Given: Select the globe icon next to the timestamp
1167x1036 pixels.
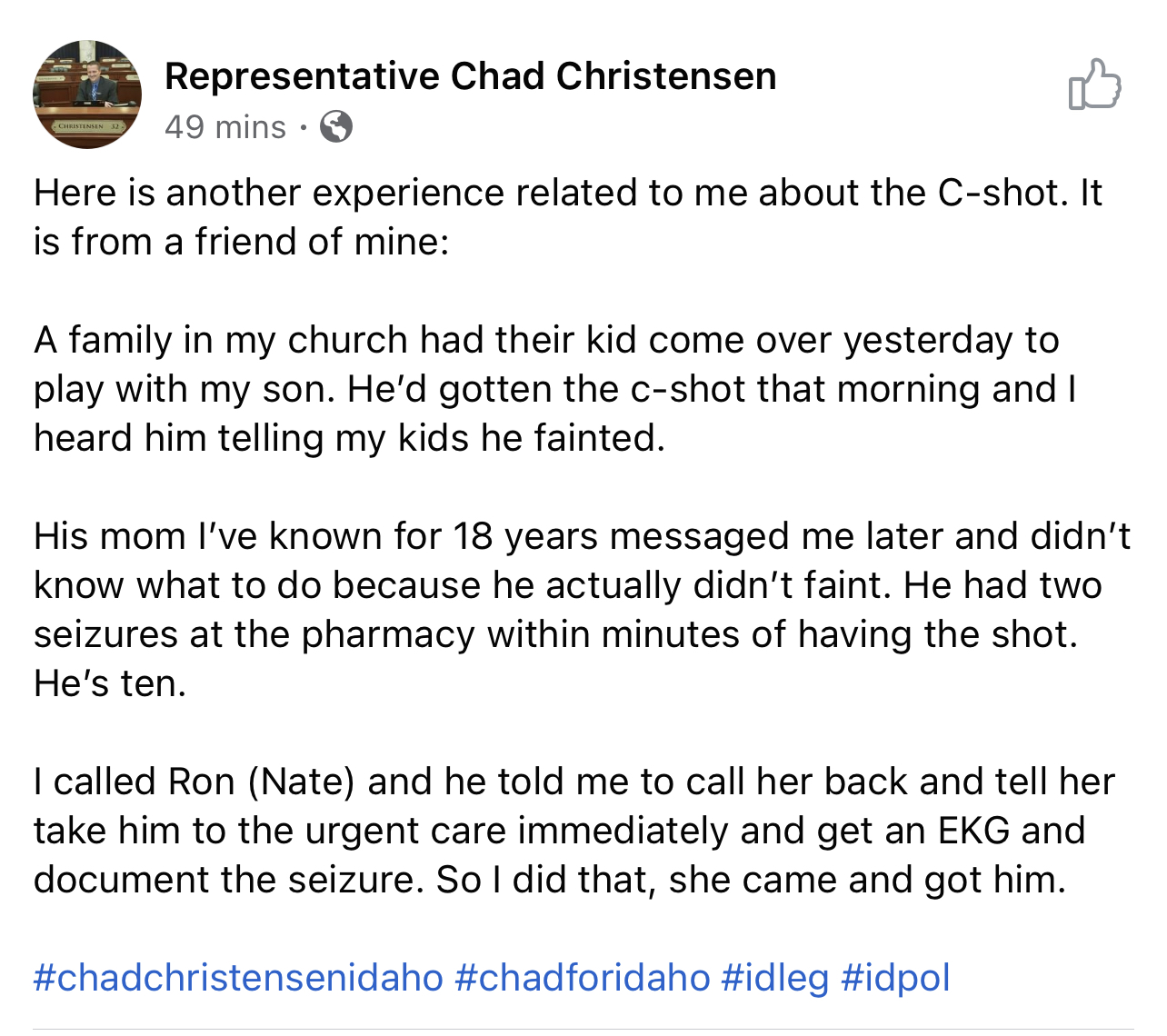Looking at the screenshot, I should 336,127.
